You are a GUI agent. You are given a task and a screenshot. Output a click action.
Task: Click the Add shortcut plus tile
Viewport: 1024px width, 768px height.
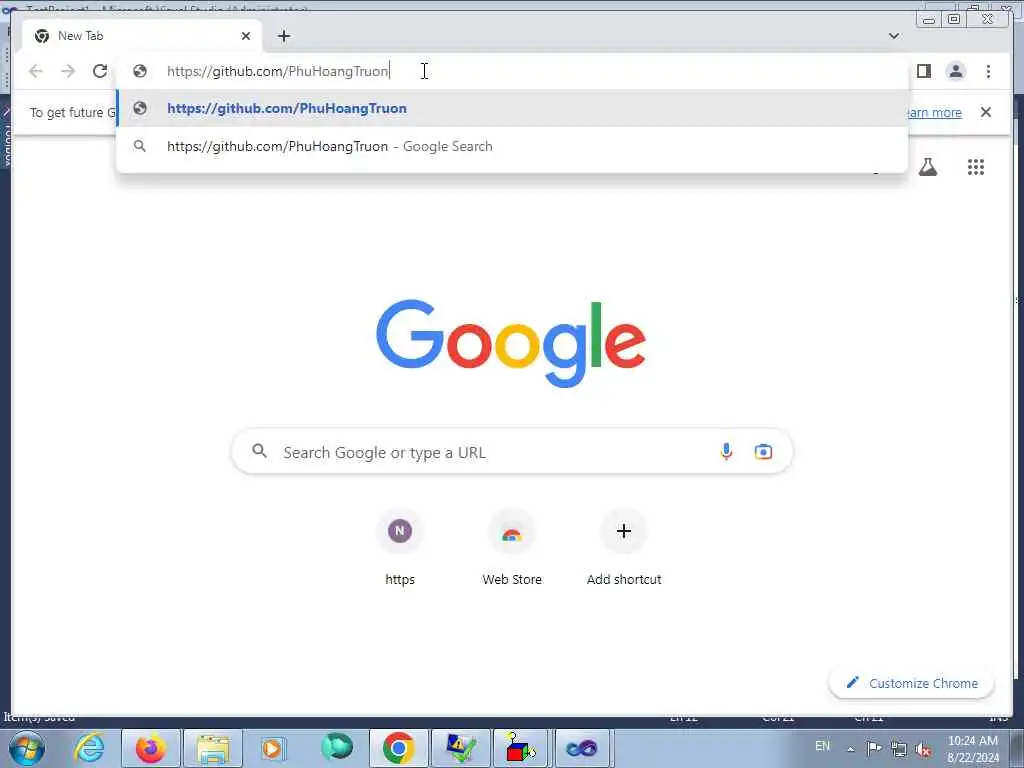tap(624, 547)
